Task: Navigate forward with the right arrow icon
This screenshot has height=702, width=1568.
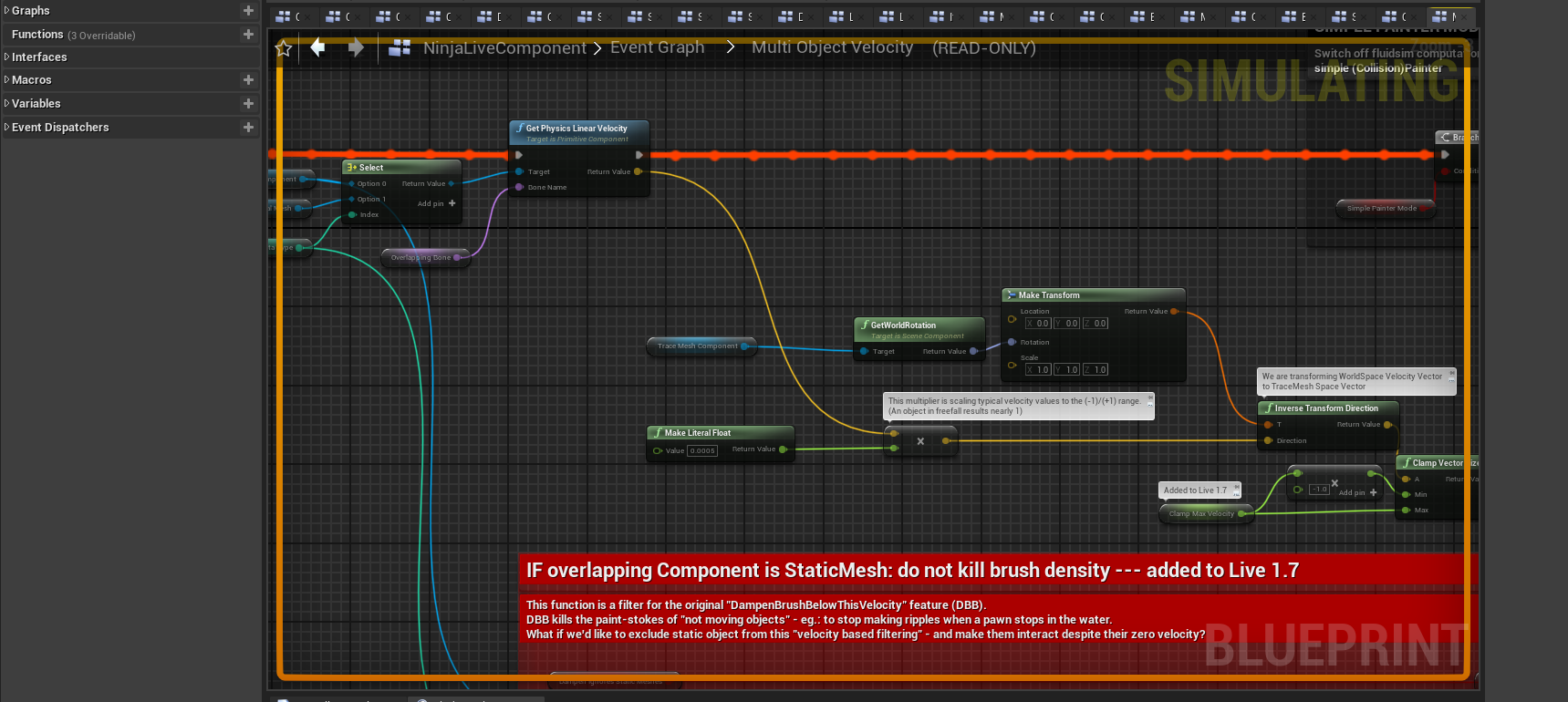Action: coord(356,47)
